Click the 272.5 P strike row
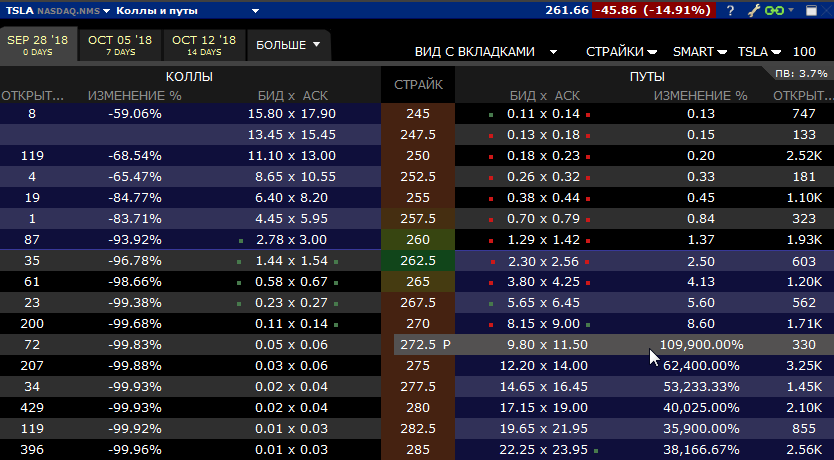Image resolution: width=834 pixels, height=460 pixels. point(425,344)
